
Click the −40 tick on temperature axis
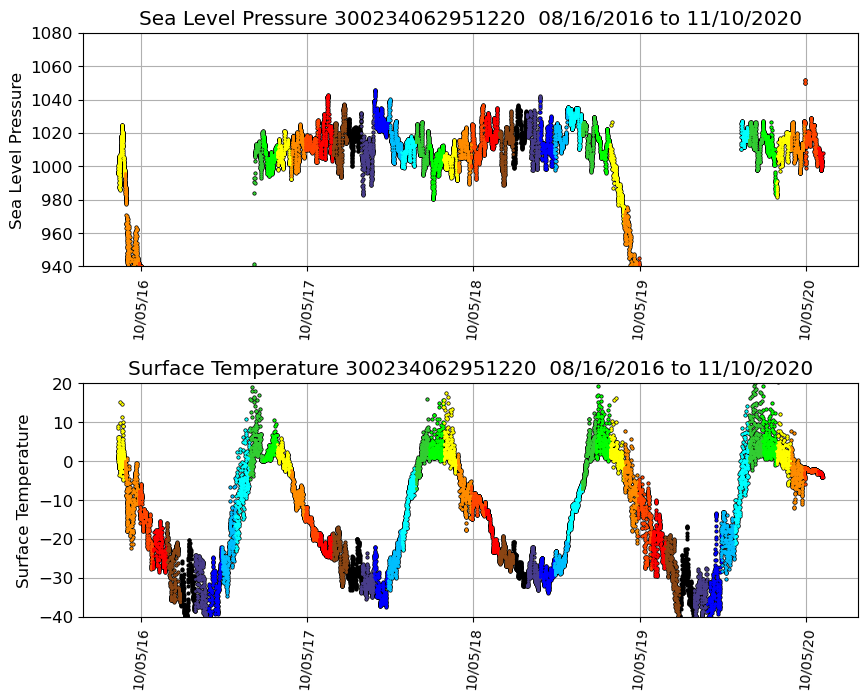pyautogui.click(x=57, y=617)
